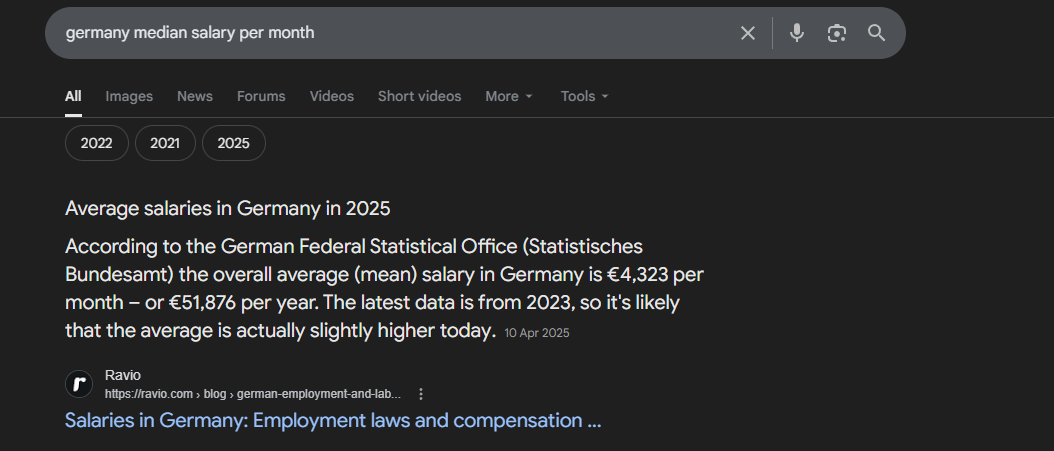
Task: Open three-dot menu beside Ravio result
Action: (x=421, y=393)
